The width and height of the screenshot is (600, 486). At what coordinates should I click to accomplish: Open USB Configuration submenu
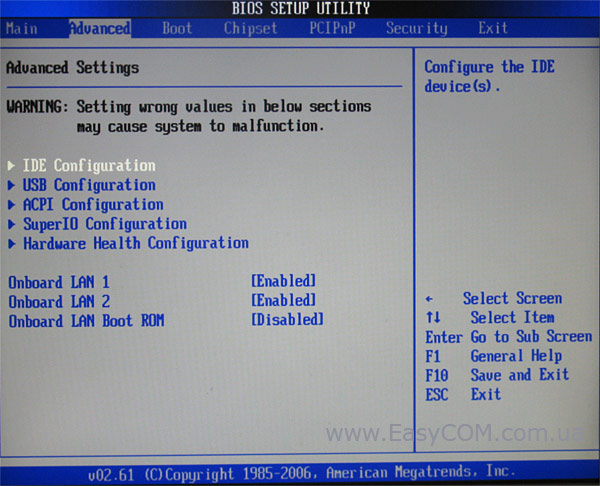pyautogui.click(x=89, y=185)
